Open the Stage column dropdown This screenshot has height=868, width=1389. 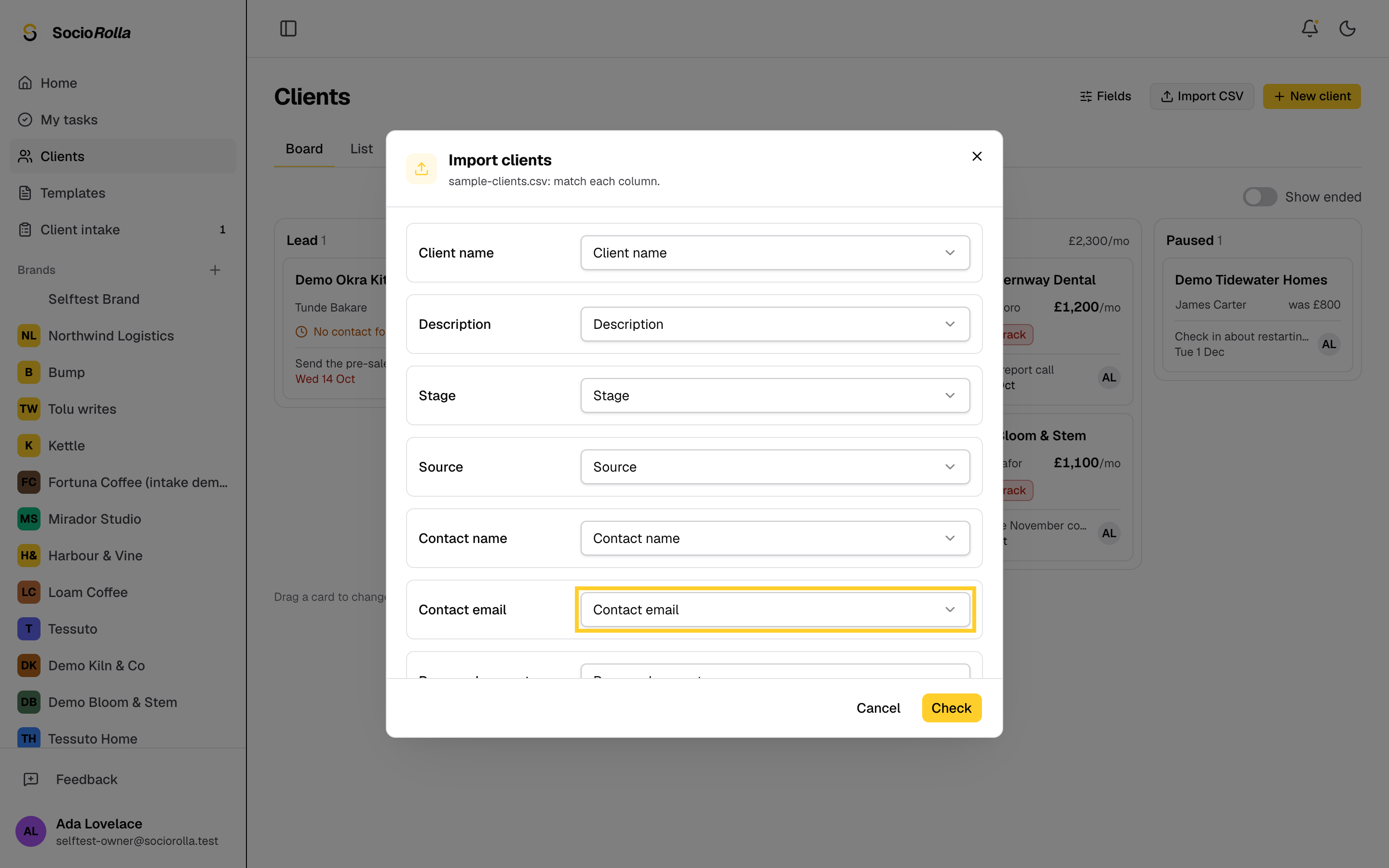click(x=775, y=395)
